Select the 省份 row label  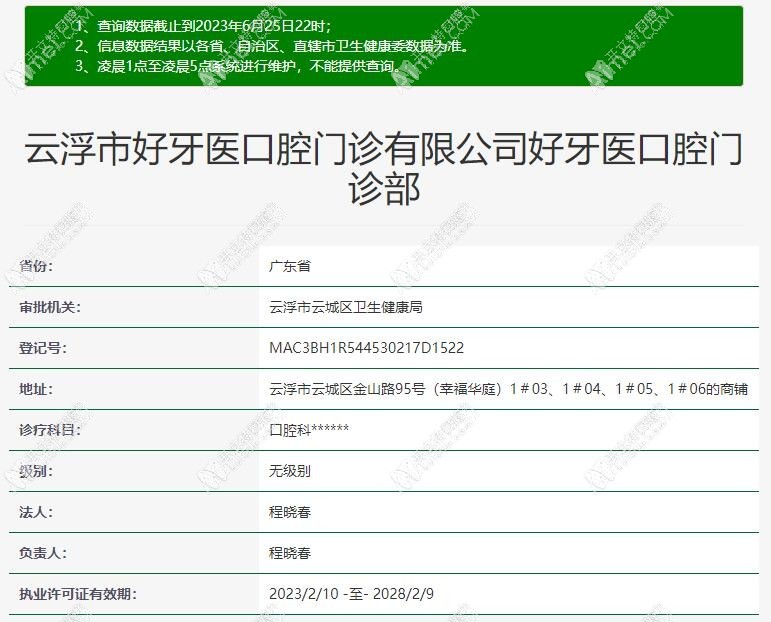[x=36, y=266]
